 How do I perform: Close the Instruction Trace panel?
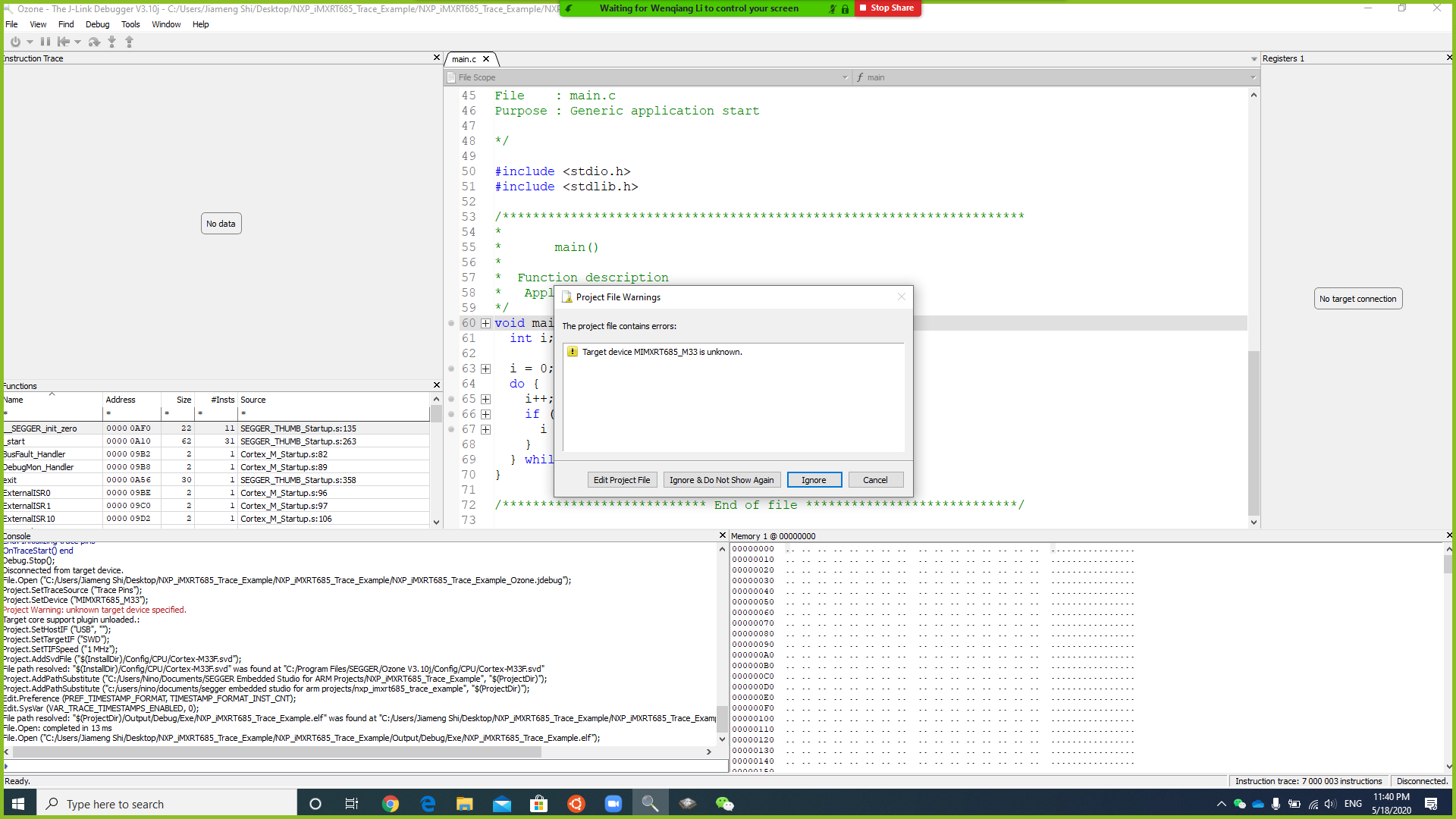point(437,58)
